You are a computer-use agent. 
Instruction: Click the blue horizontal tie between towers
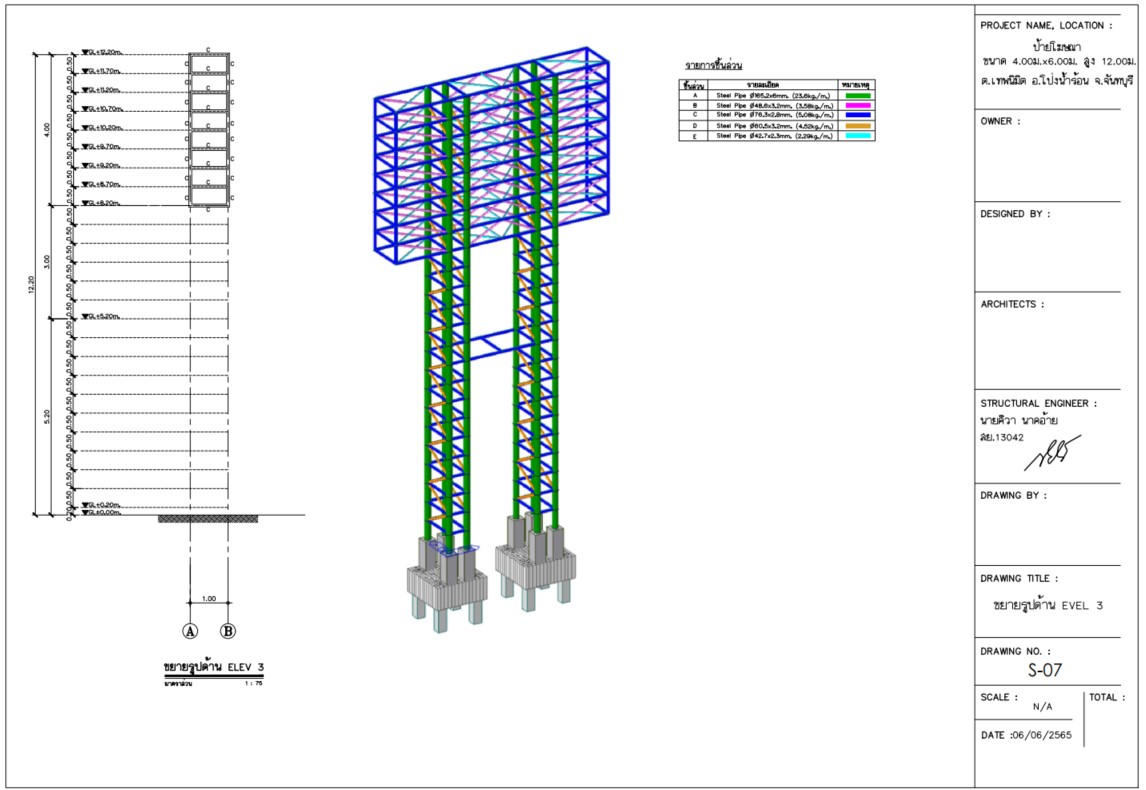pyautogui.click(x=492, y=344)
